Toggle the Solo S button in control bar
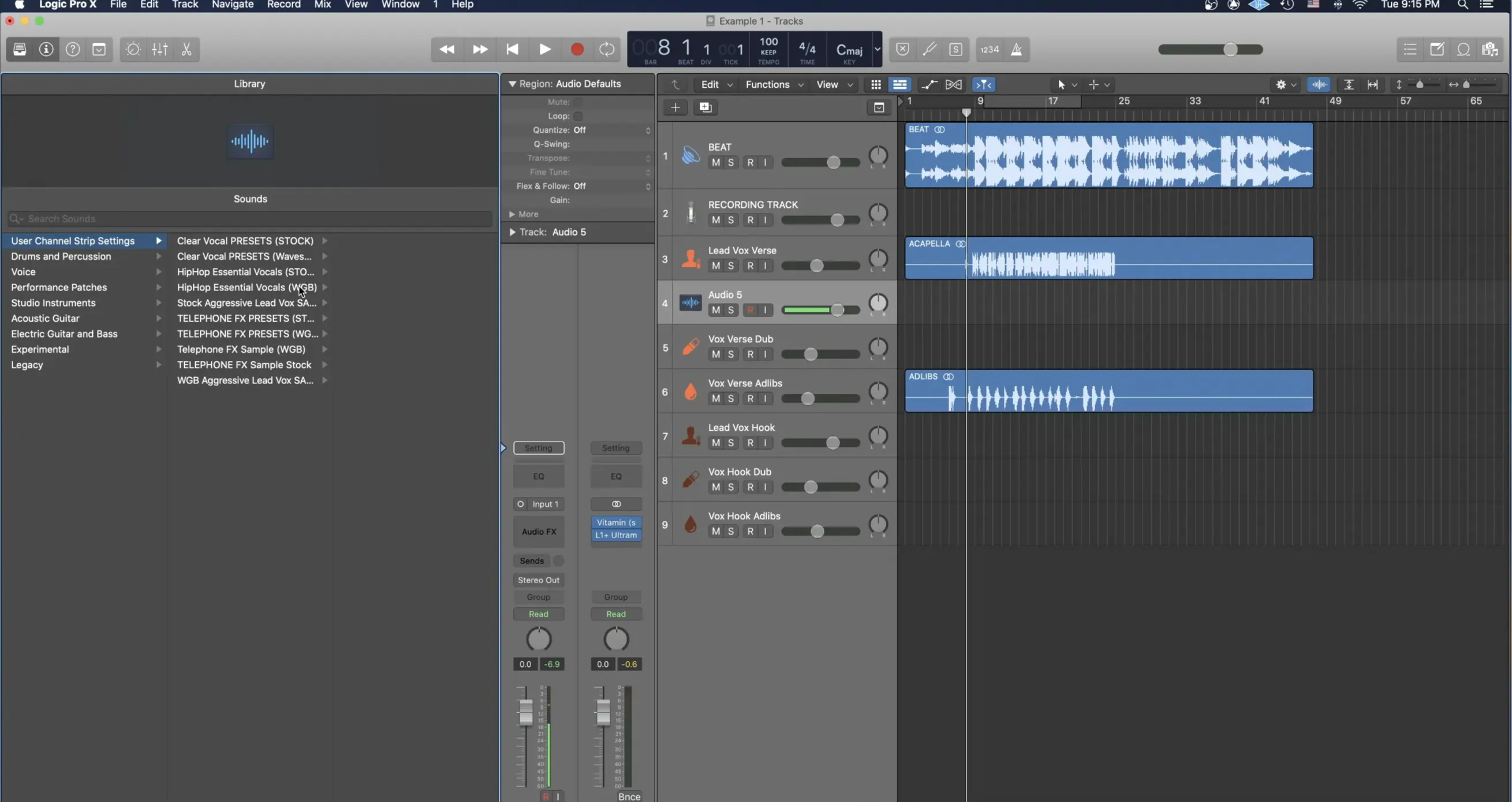1512x802 pixels. (x=955, y=49)
